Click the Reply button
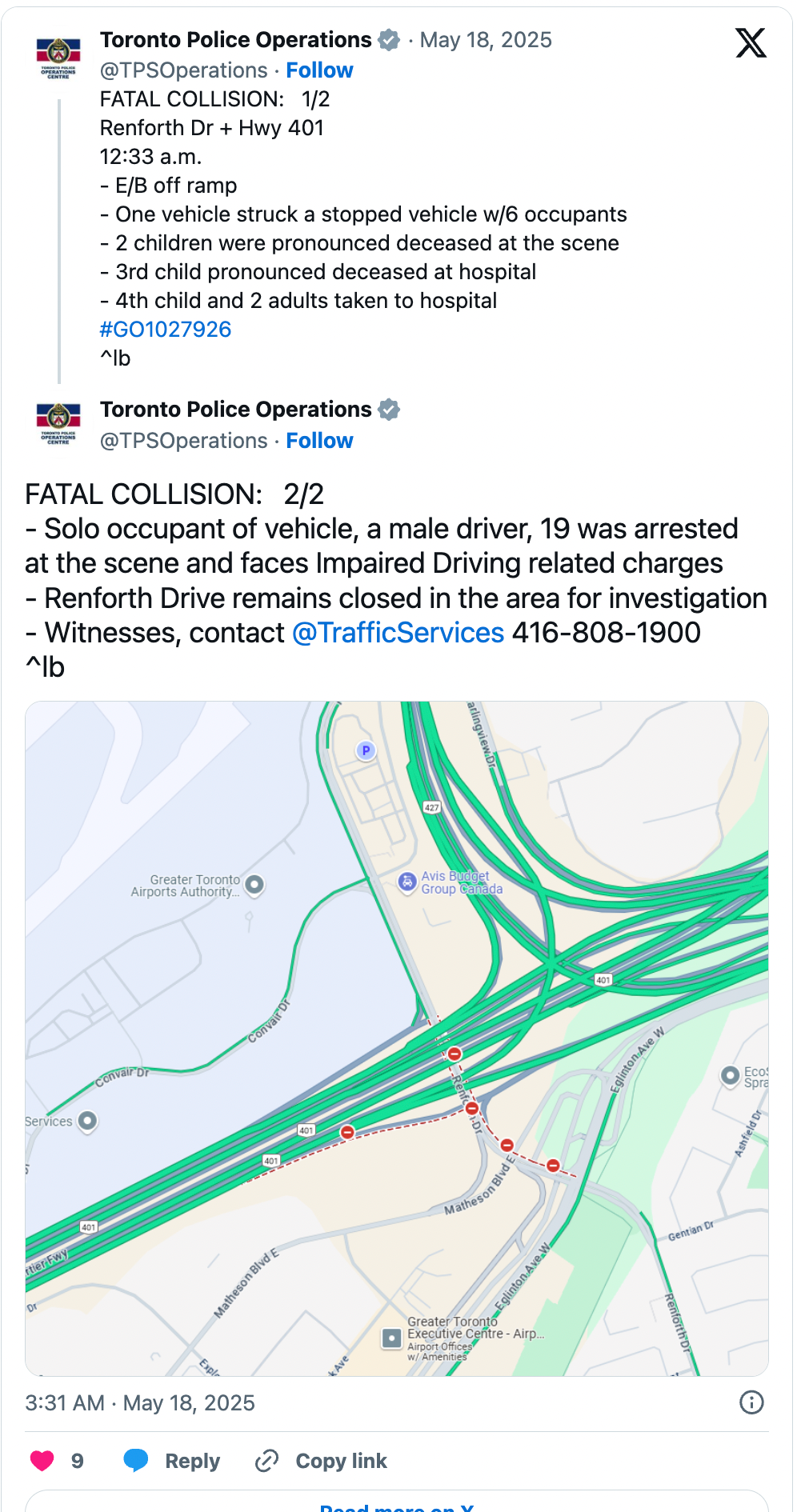The height and width of the screenshot is (1512, 797). [x=192, y=1461]
